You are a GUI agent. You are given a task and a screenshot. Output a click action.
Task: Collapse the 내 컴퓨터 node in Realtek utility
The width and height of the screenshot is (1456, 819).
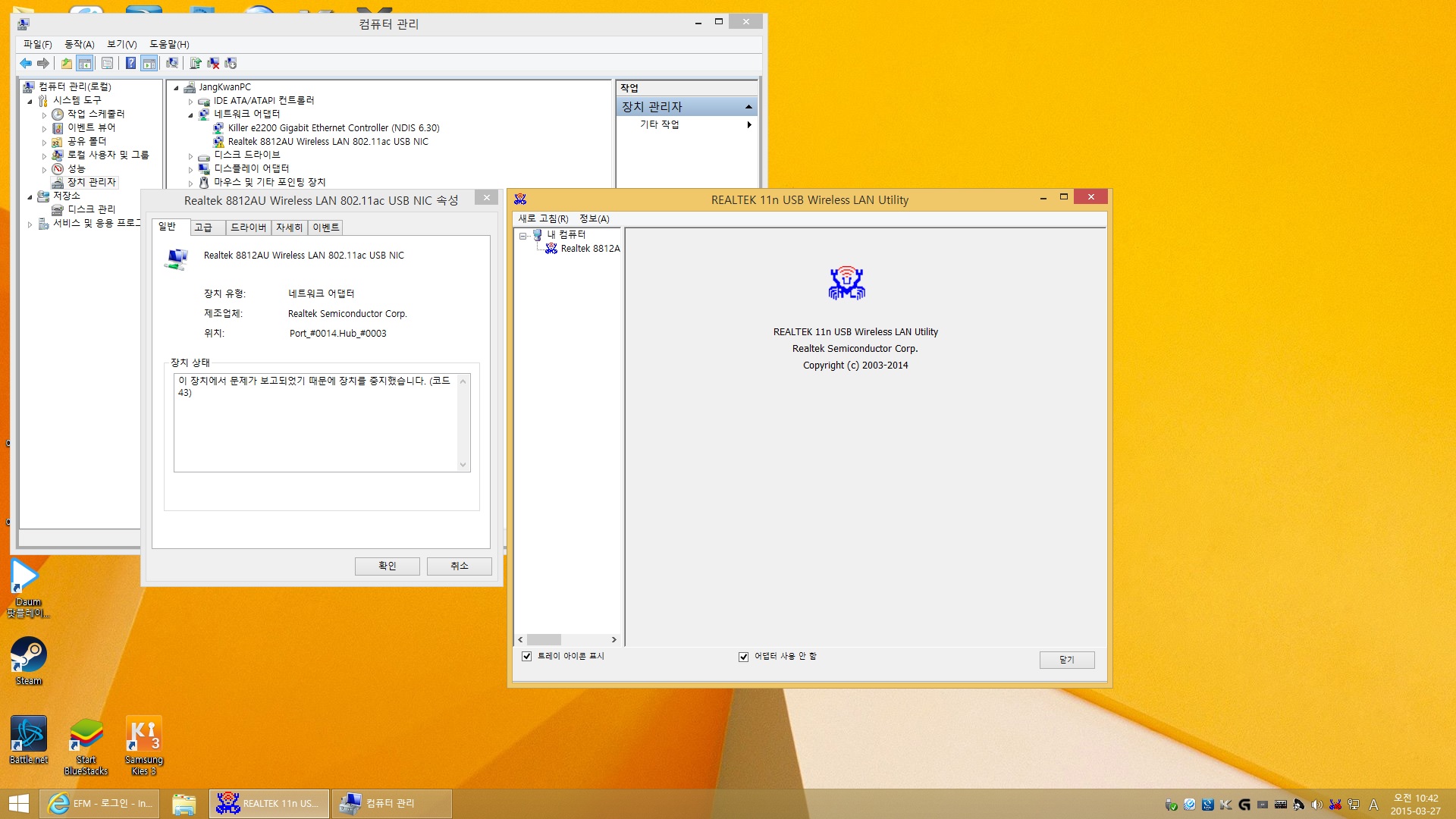[523, 235]
